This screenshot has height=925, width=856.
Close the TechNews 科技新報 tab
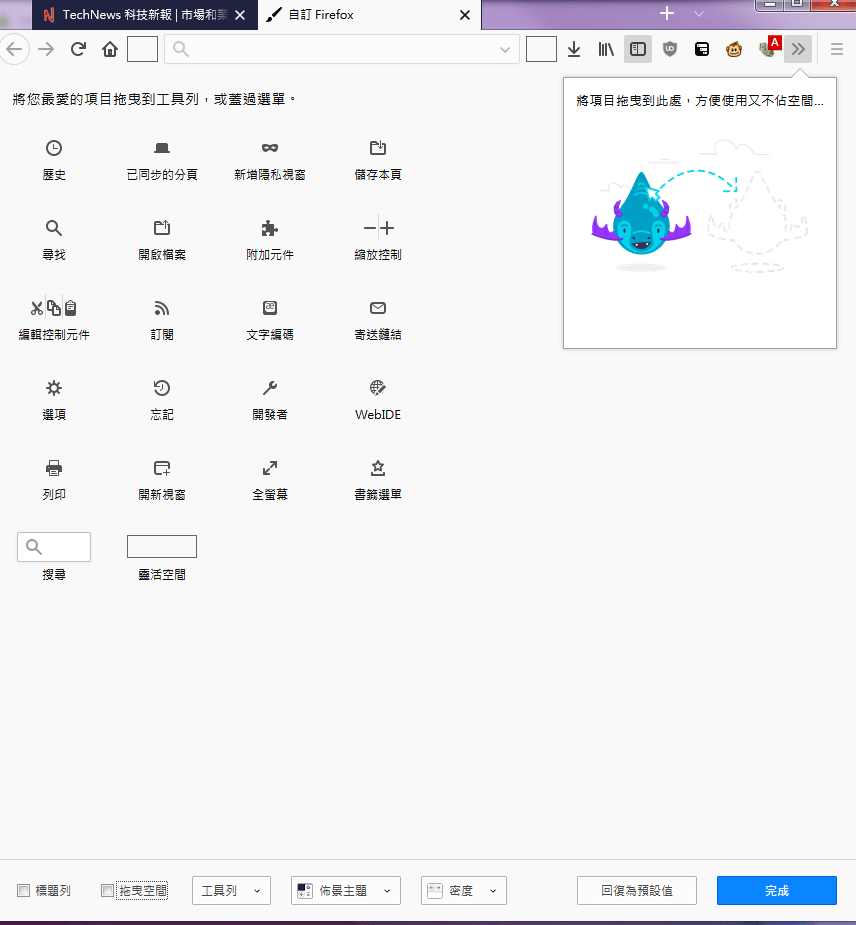click(240, 15)
